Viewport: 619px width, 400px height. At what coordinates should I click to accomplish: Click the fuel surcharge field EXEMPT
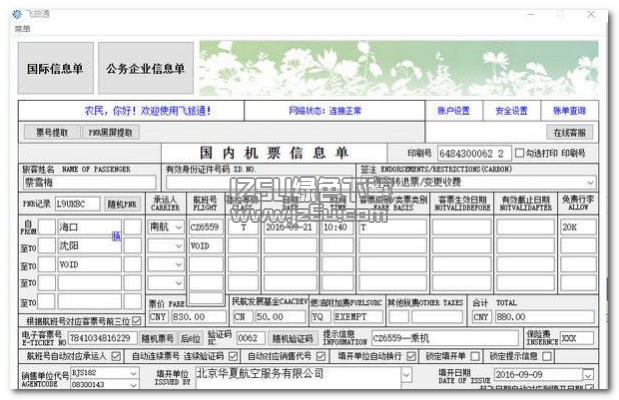[358, 317]
